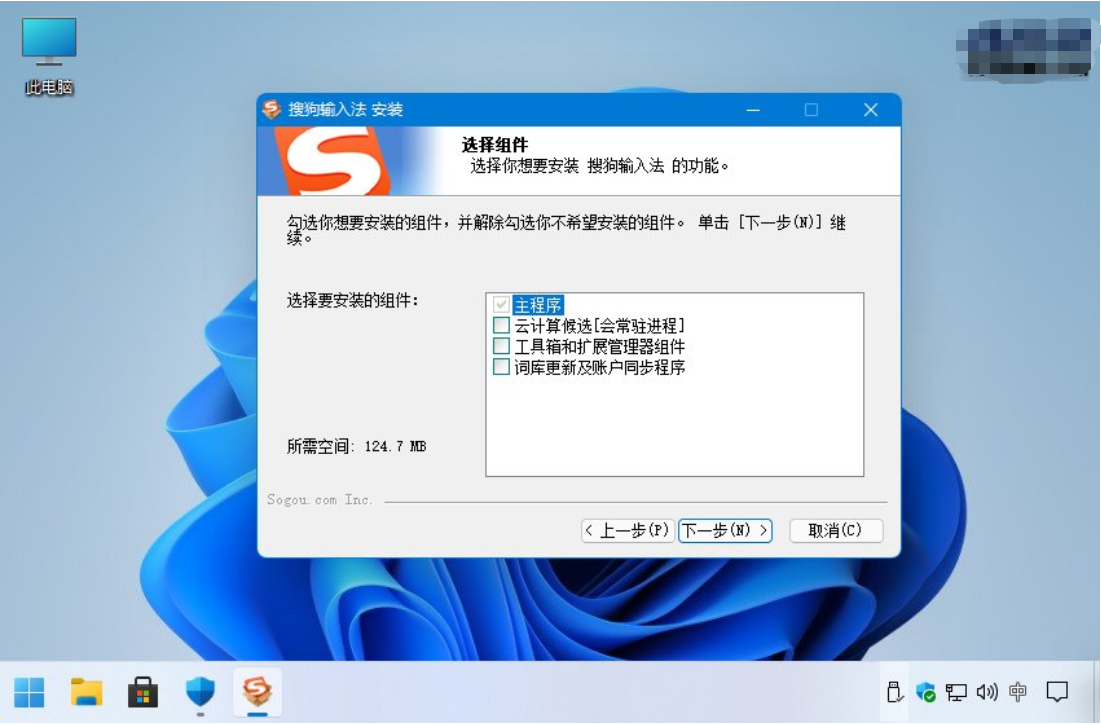Click the 所需空间: 124.7 MB text

tap(356, 446)
